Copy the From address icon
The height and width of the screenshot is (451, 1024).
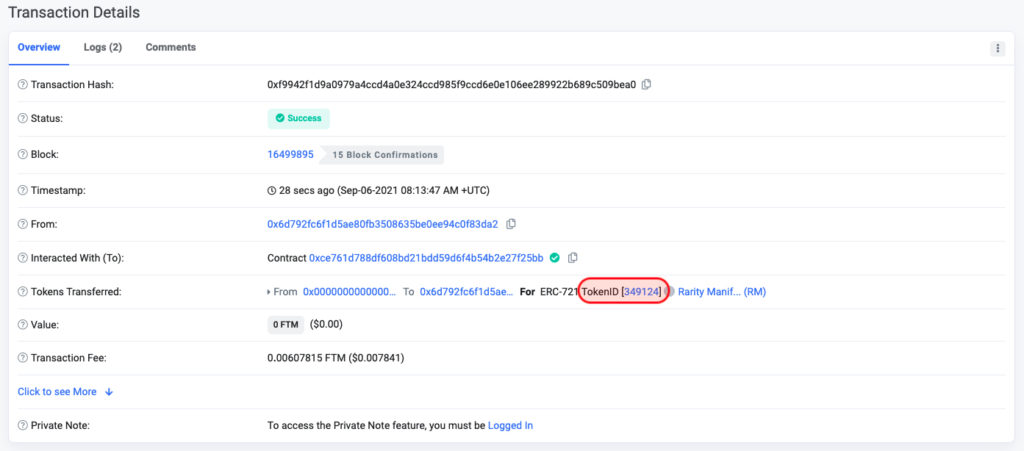tap(511, 224)
